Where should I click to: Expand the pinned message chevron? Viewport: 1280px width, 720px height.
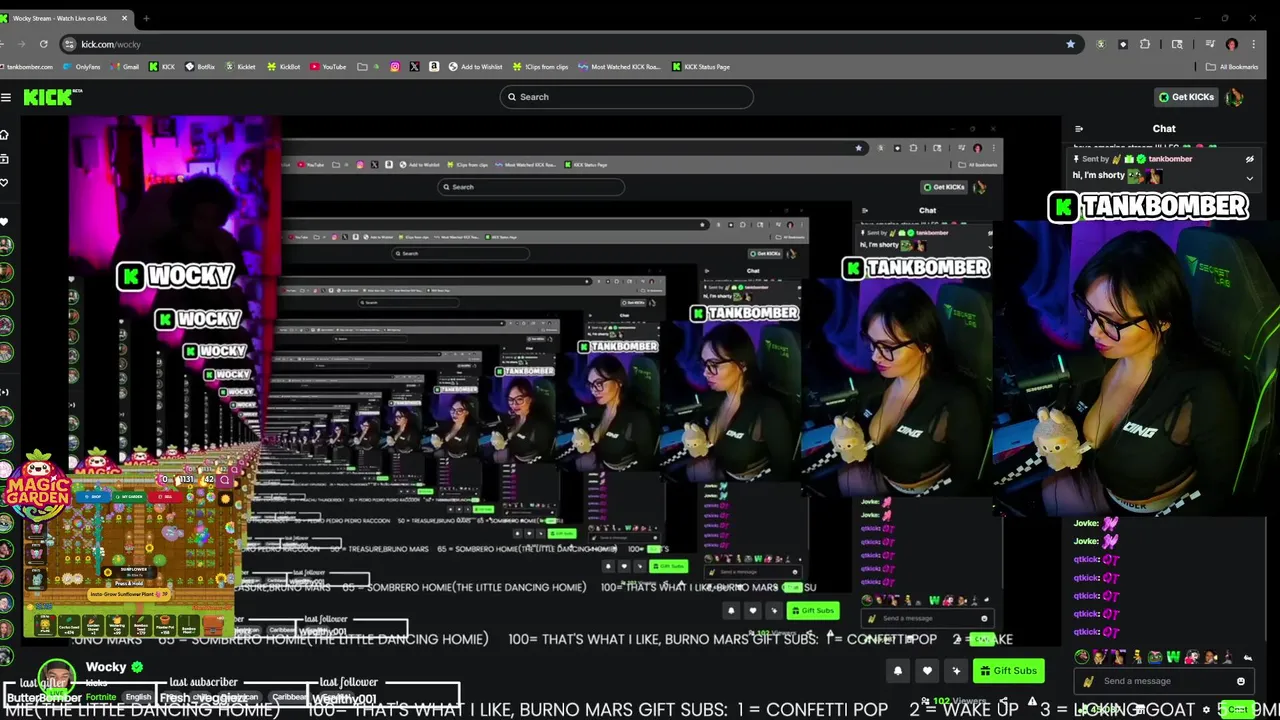(1249, 178)
